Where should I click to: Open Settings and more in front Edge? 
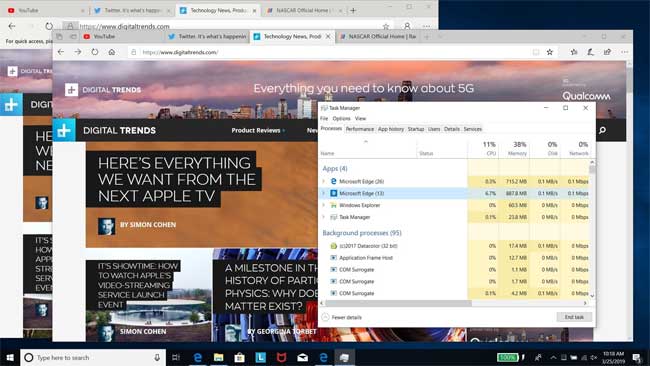pyautogui.click(x=625, y=52)
